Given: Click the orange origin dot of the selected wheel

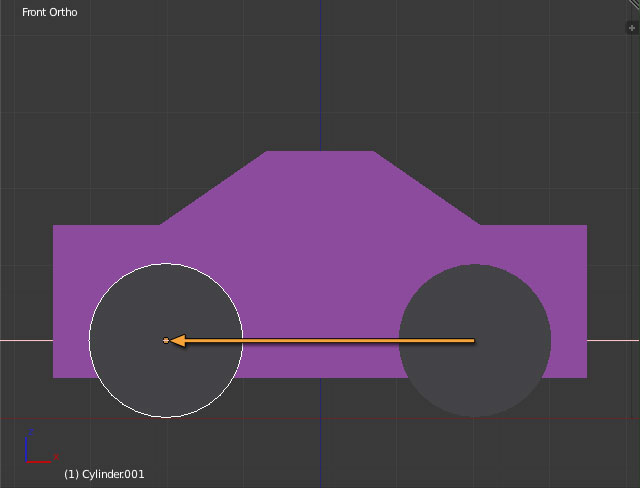Looking at the screenshot, I should point(166,341).
